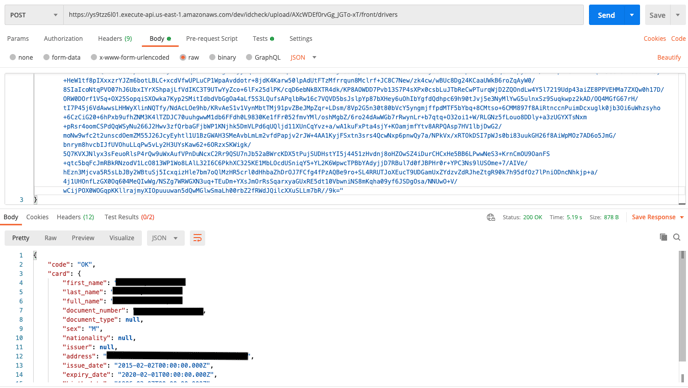Viewport: 688px width, 388px height.
Task: Click the globe network icon beside Status
Action: [491, 217]
